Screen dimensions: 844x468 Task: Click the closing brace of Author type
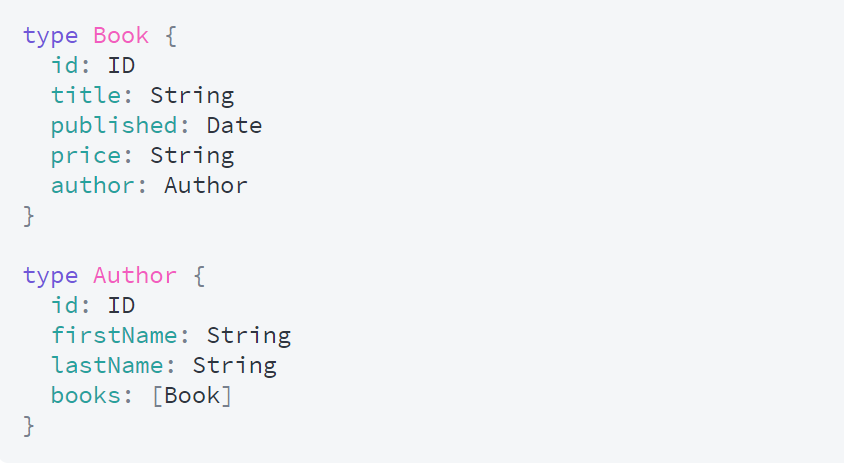point(29,426)
